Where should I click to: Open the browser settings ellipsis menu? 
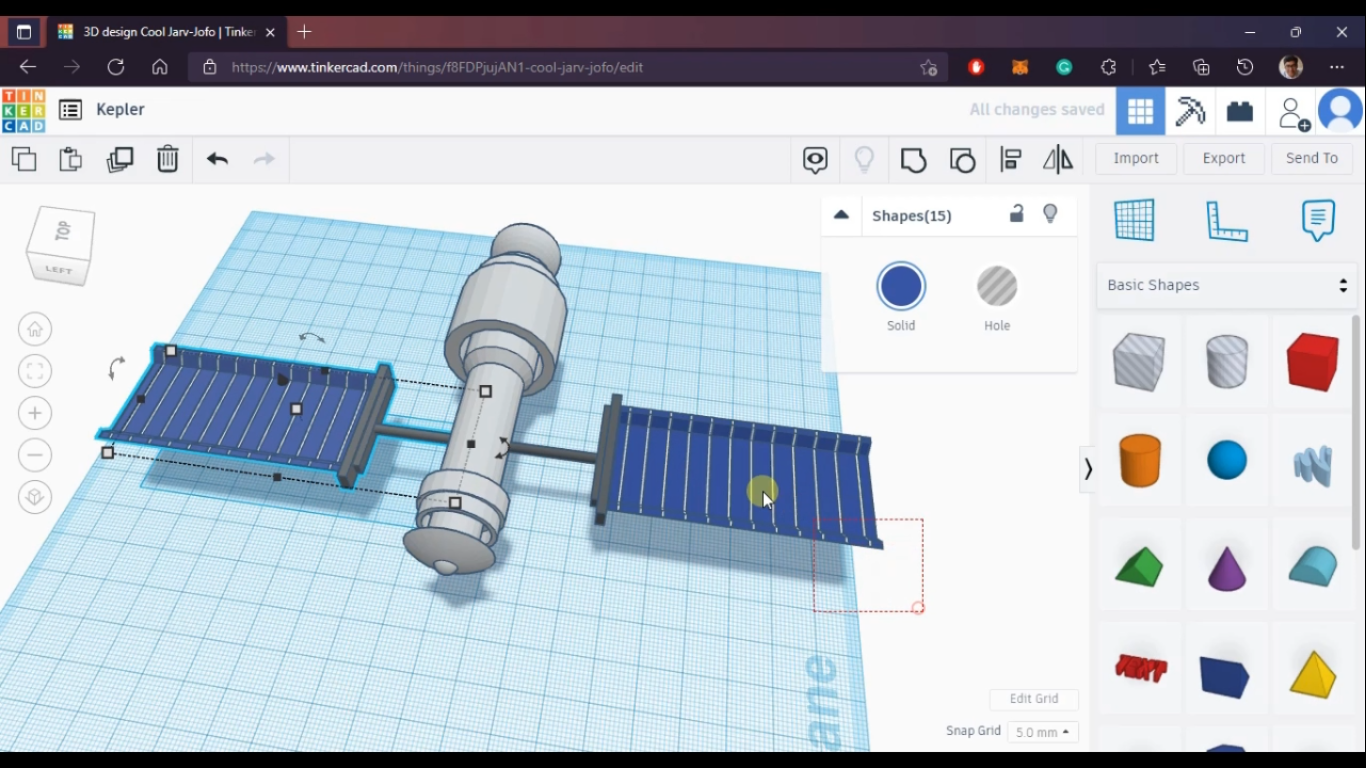(x=1337, y=67)
